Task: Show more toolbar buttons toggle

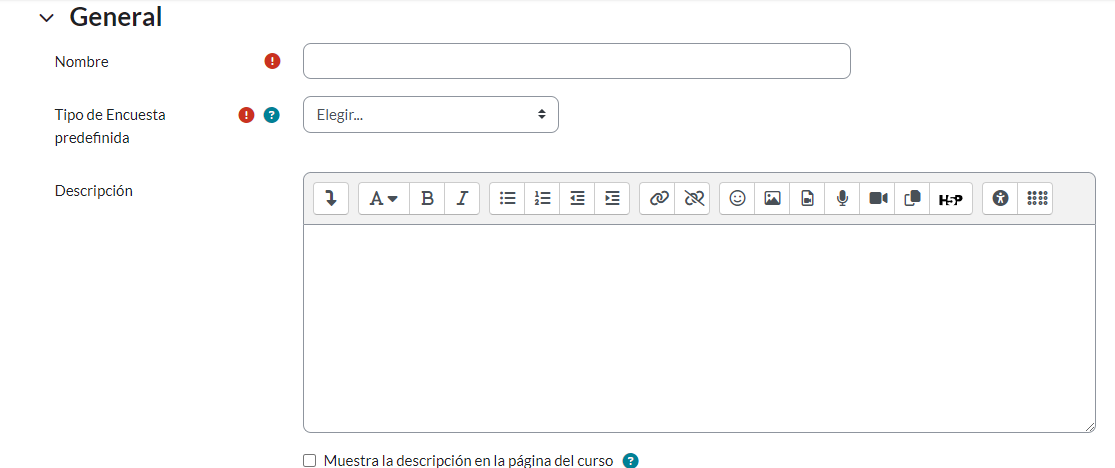Action: 330,198
